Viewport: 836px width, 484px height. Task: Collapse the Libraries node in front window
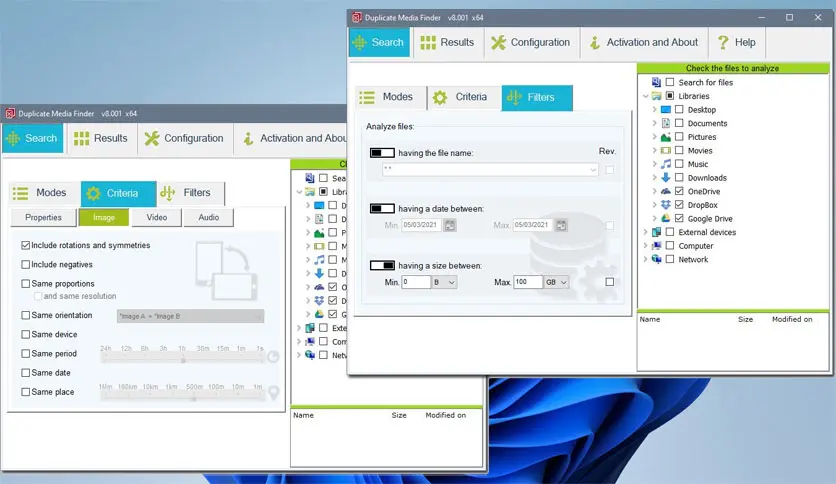click(x=646, y=96)
